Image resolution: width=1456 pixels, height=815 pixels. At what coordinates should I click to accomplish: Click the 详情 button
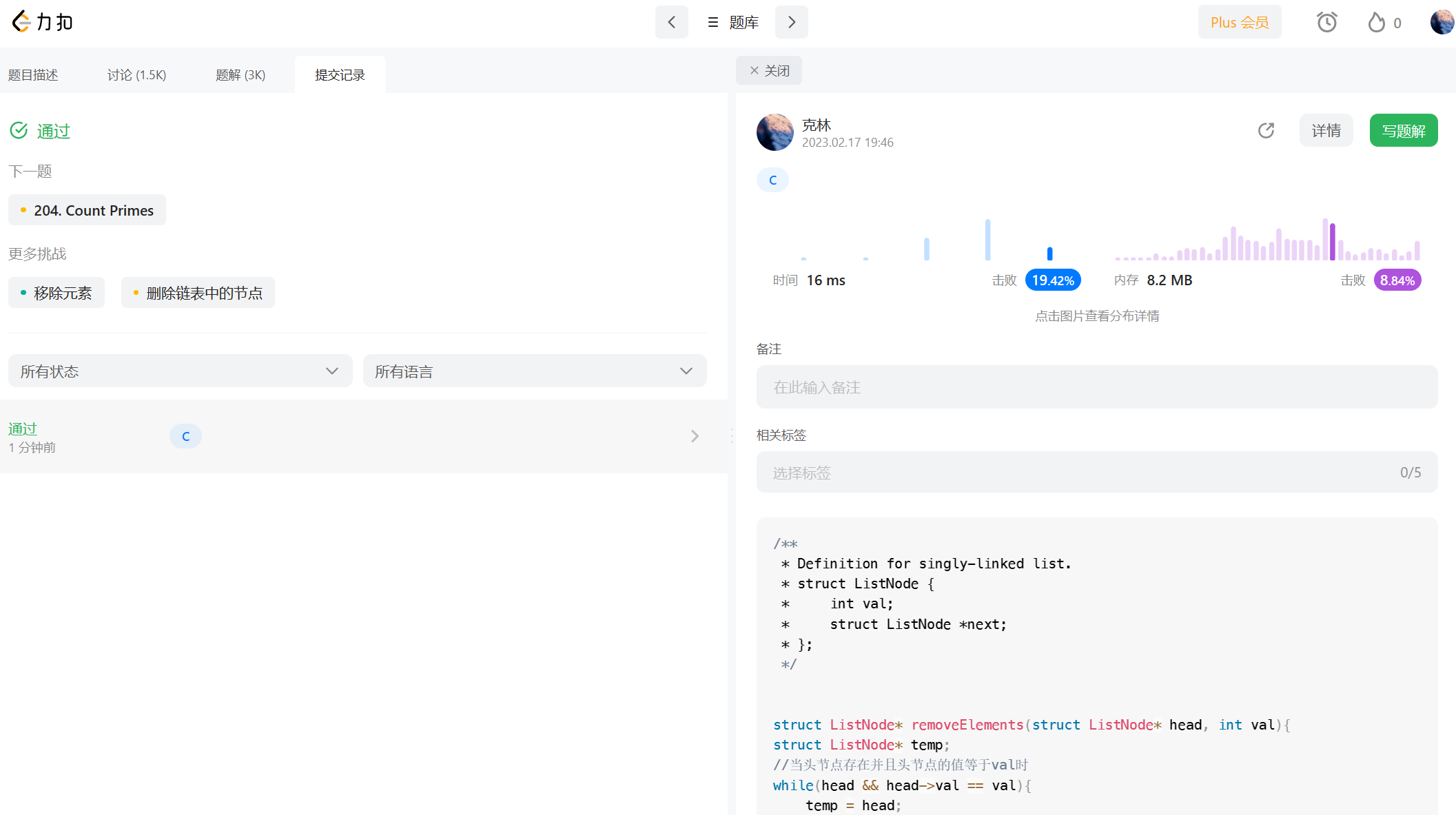1326,131
